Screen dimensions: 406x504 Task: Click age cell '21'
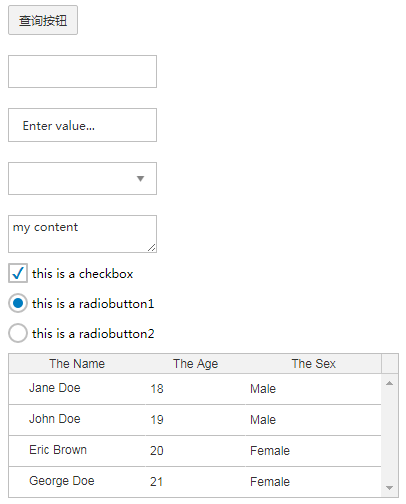195,482
